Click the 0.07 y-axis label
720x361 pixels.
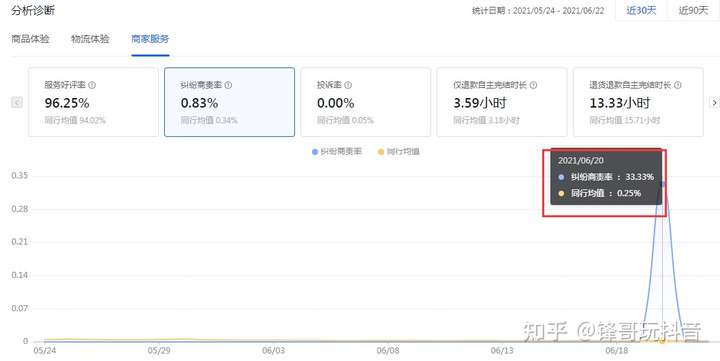(20, 308)
